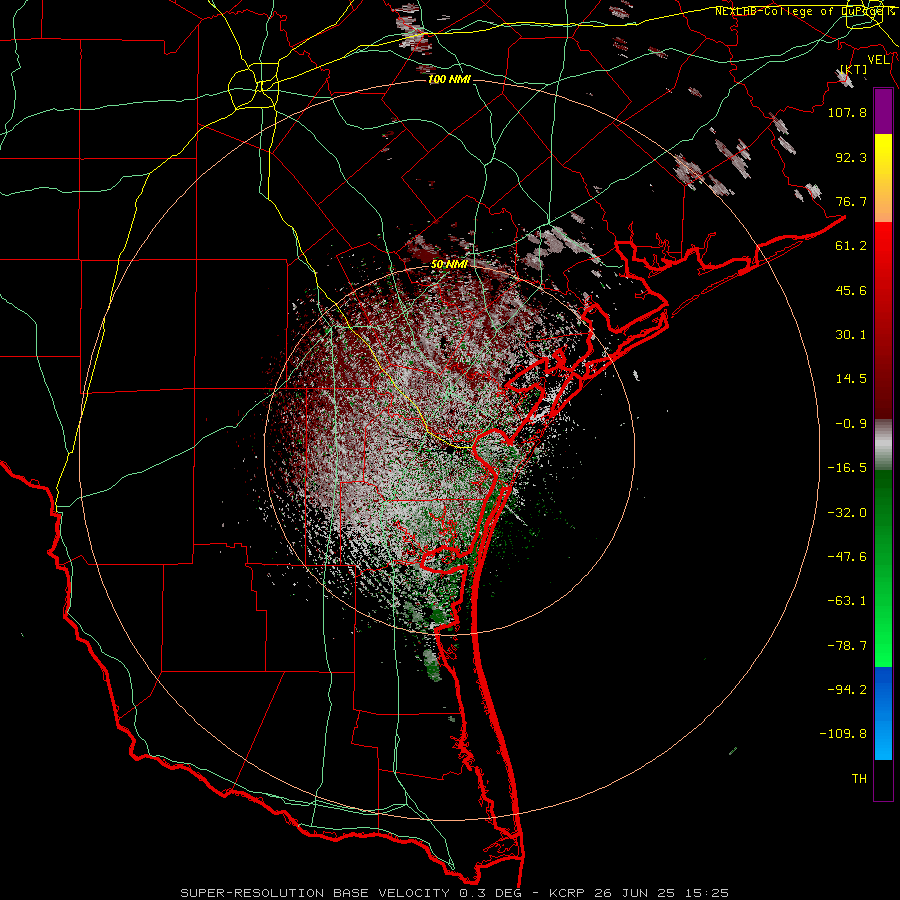Click the yellow-orange band of the color bar
Screen dimensions: 900x900
click(883, 178)
